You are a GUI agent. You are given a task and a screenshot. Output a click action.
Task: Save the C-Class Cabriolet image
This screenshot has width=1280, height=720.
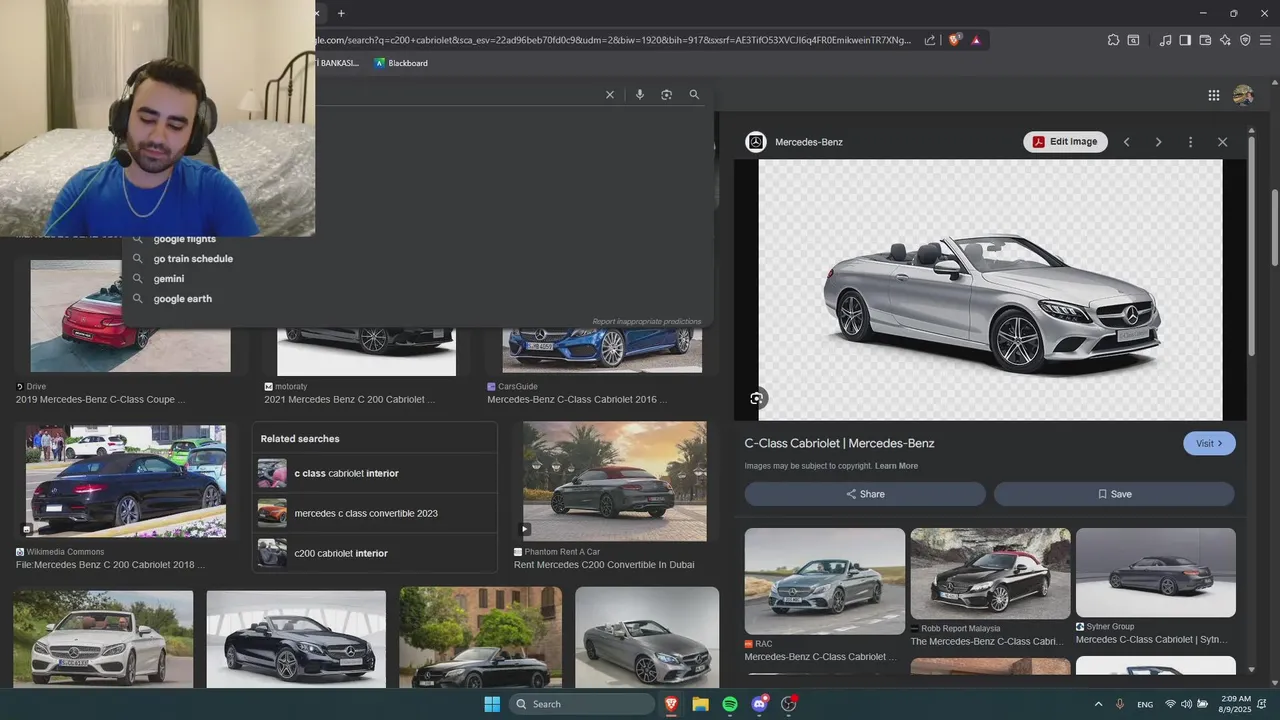(x=1114, y=494)
